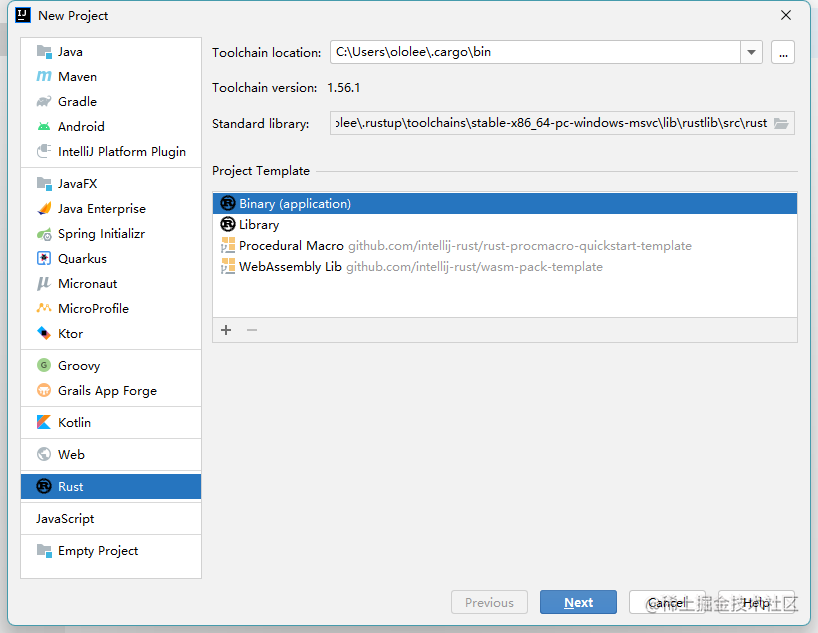
Task: Click inside the Standard library path field
Action: coord(550,123)
